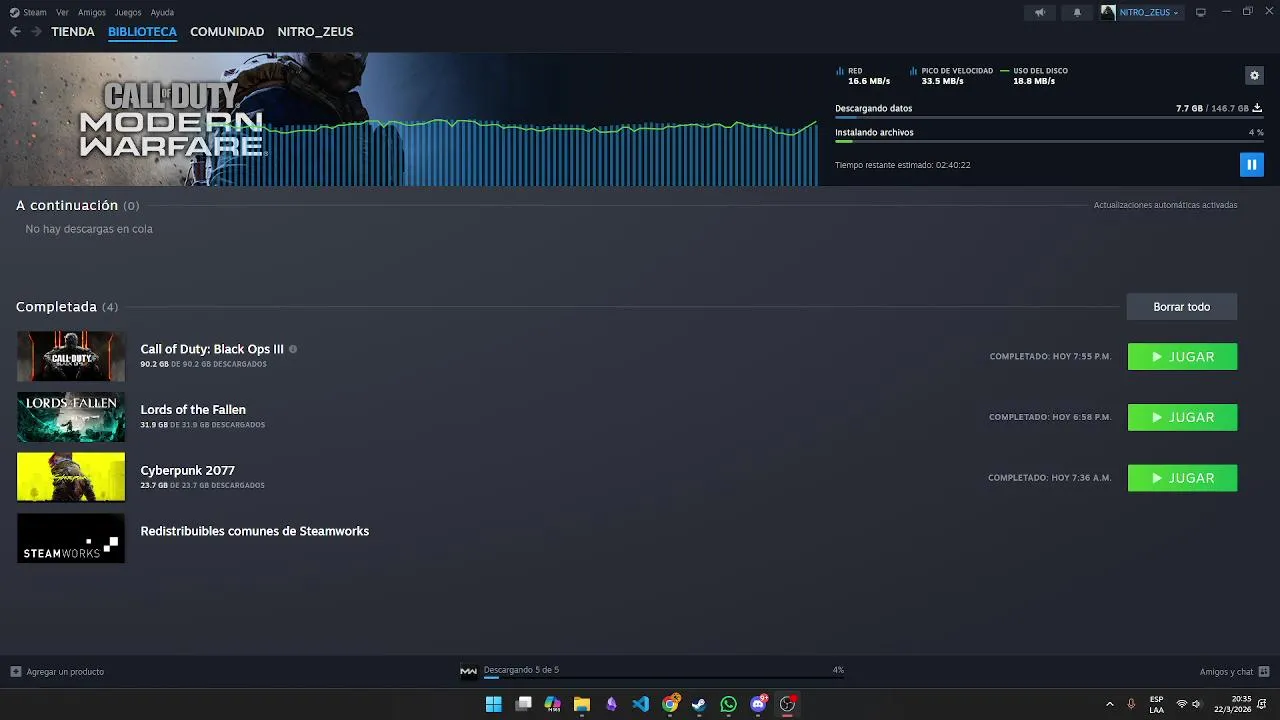Click the Steam taskbar icon
1280x720 pixels.
point(699,704)
